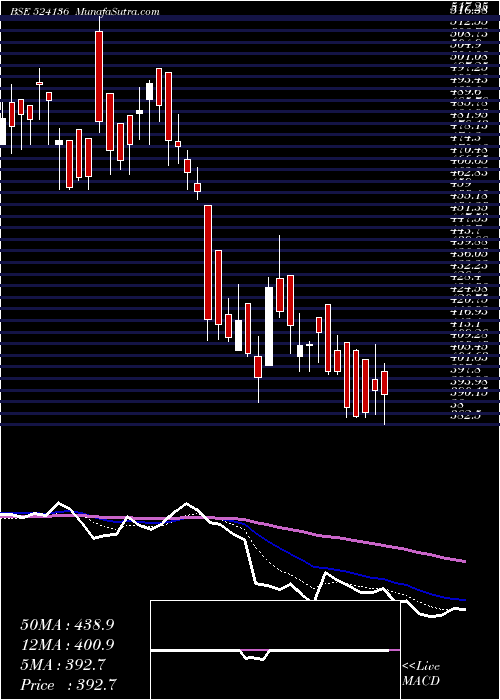Click the 397.8 price axis label
The height and width of the screenshot is (700, 500).
click(468, 370)
